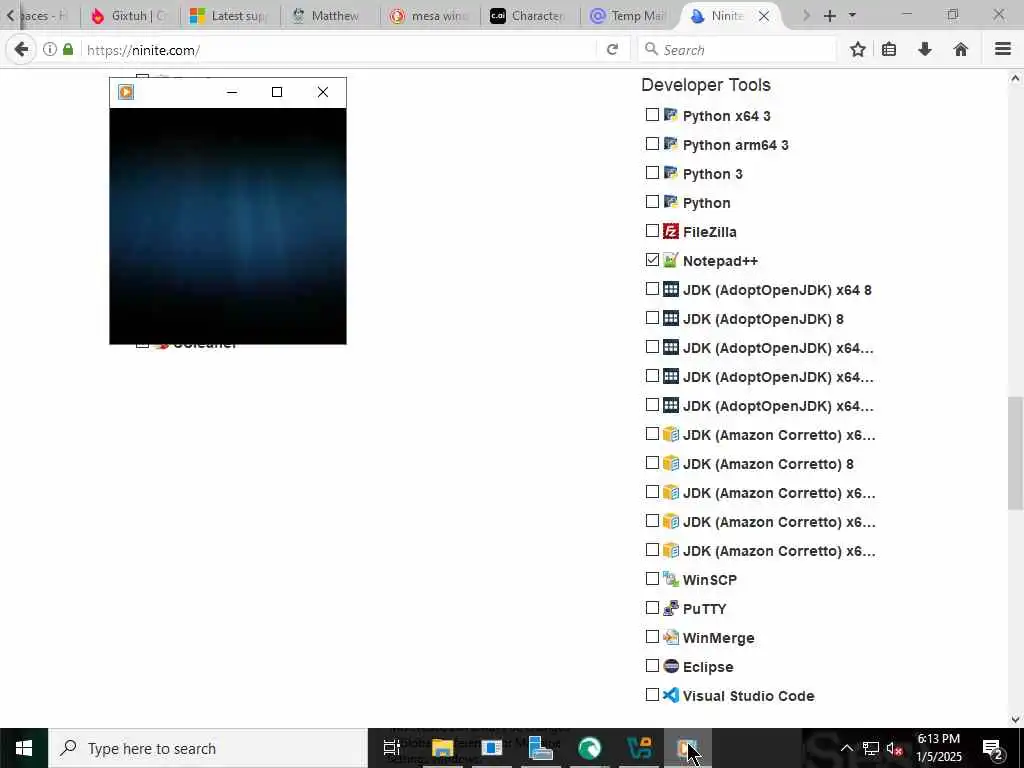This screenshot has height=768, width=1024.
Task: Check the WinSCP checkbox
Action: pos(652,579)
